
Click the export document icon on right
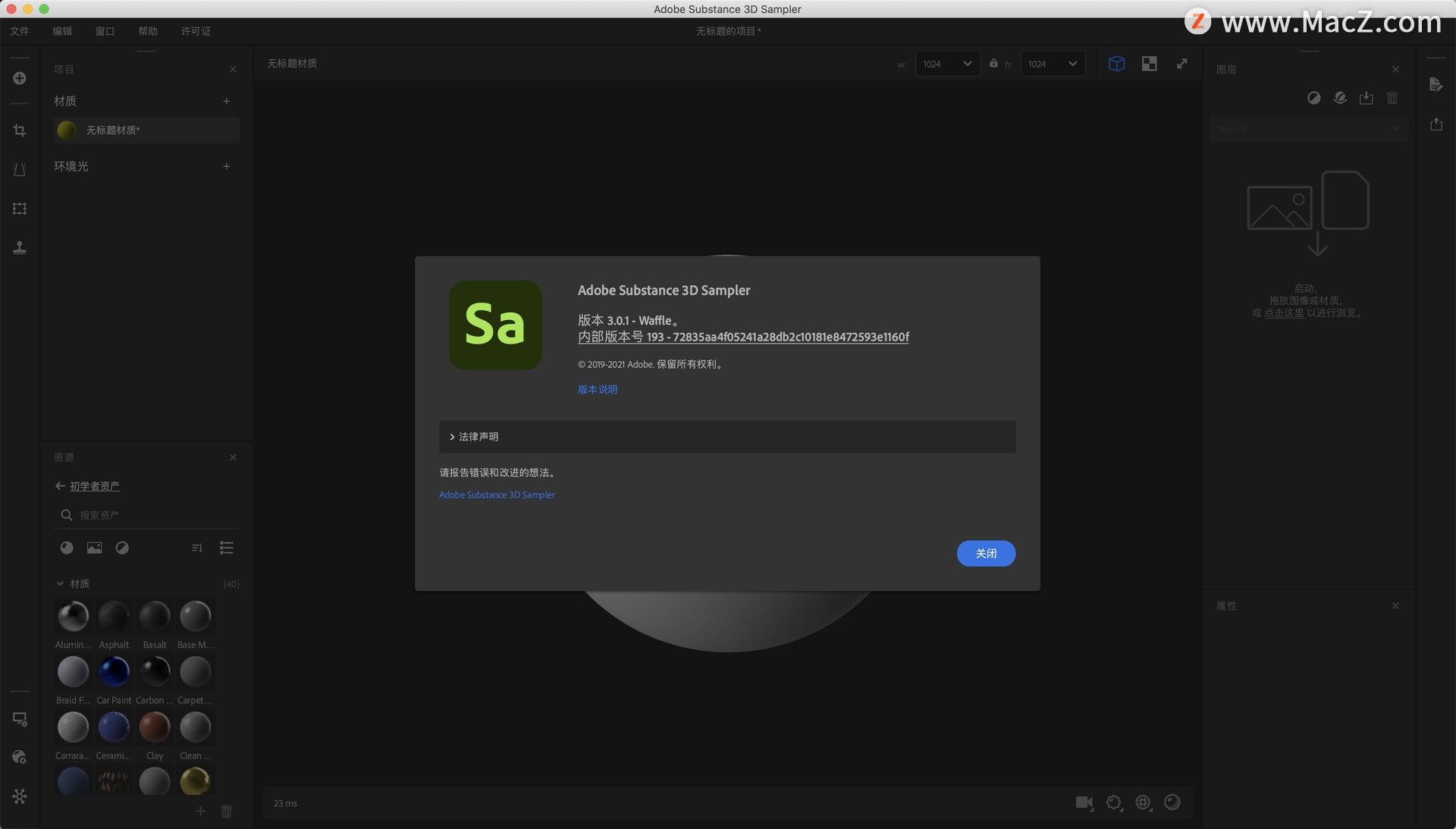pyautogui.click(x=1436, y=84)
